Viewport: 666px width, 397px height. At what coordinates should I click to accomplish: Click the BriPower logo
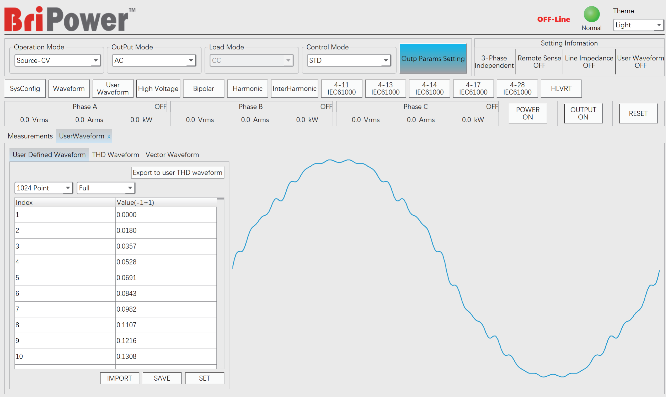point(69,19)
